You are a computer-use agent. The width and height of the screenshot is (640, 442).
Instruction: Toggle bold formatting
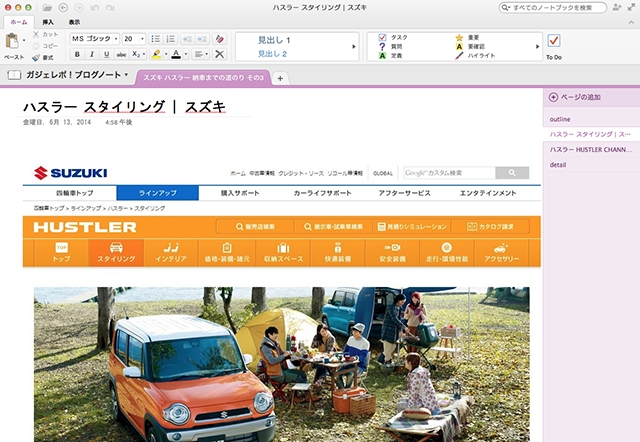point(77,54)
